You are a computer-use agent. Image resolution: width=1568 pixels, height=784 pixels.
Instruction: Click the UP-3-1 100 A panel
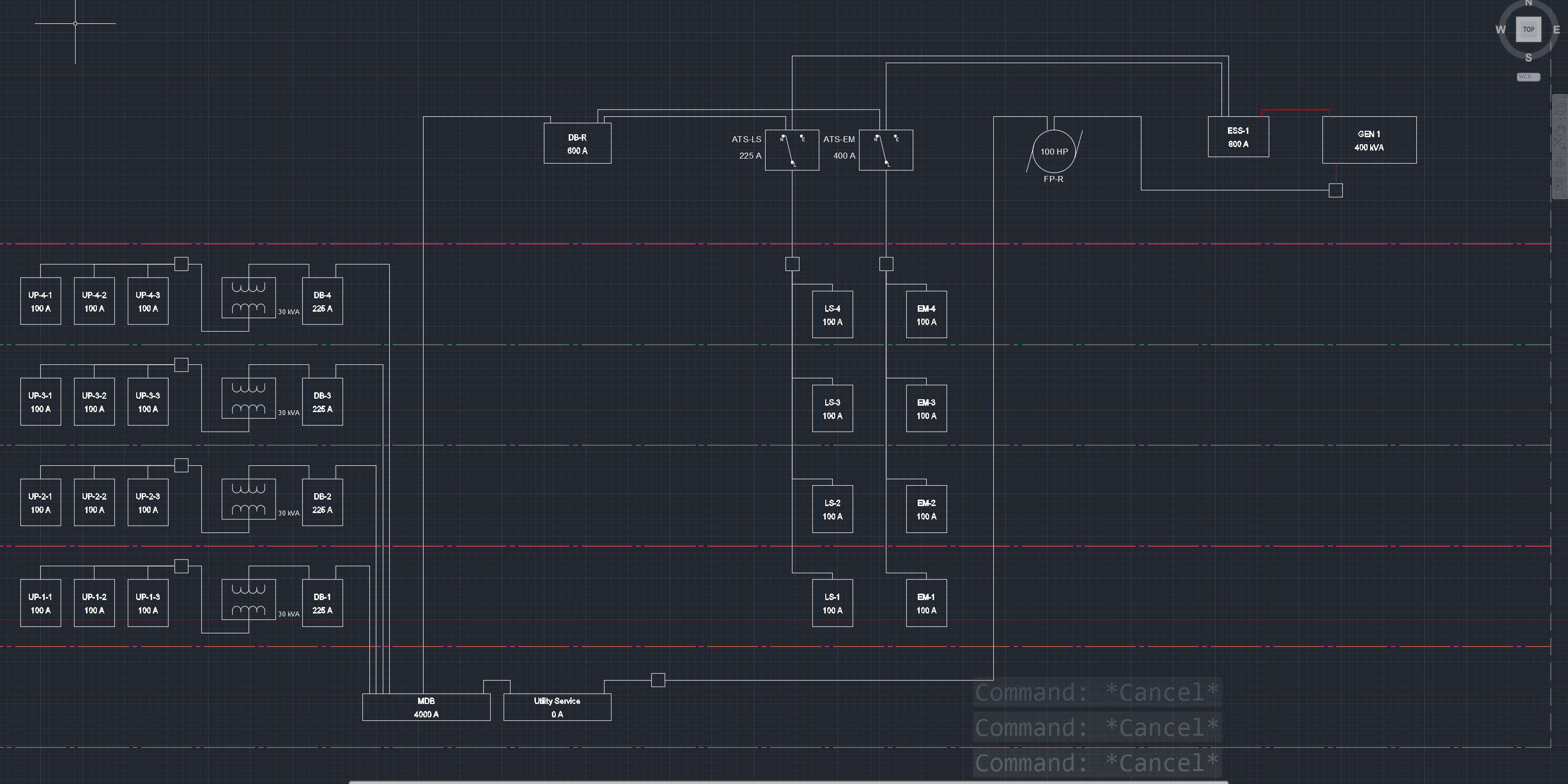coord(41,402)
